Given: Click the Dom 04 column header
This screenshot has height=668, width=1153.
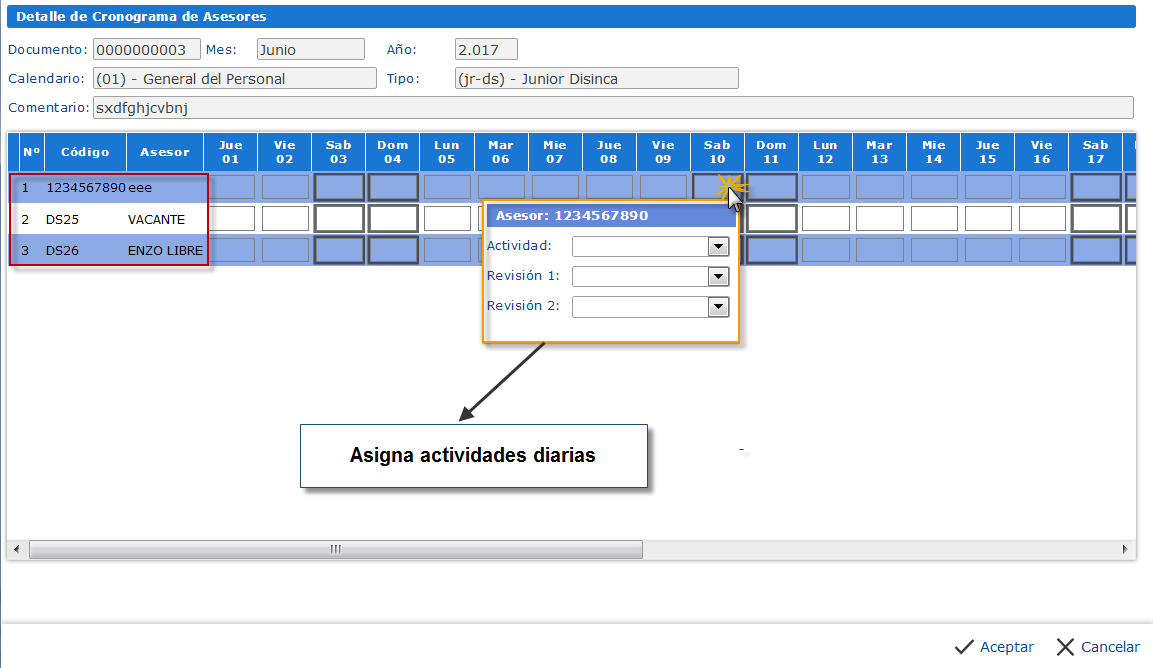Looking at the screenshot, I should click(x=393, y=152).
